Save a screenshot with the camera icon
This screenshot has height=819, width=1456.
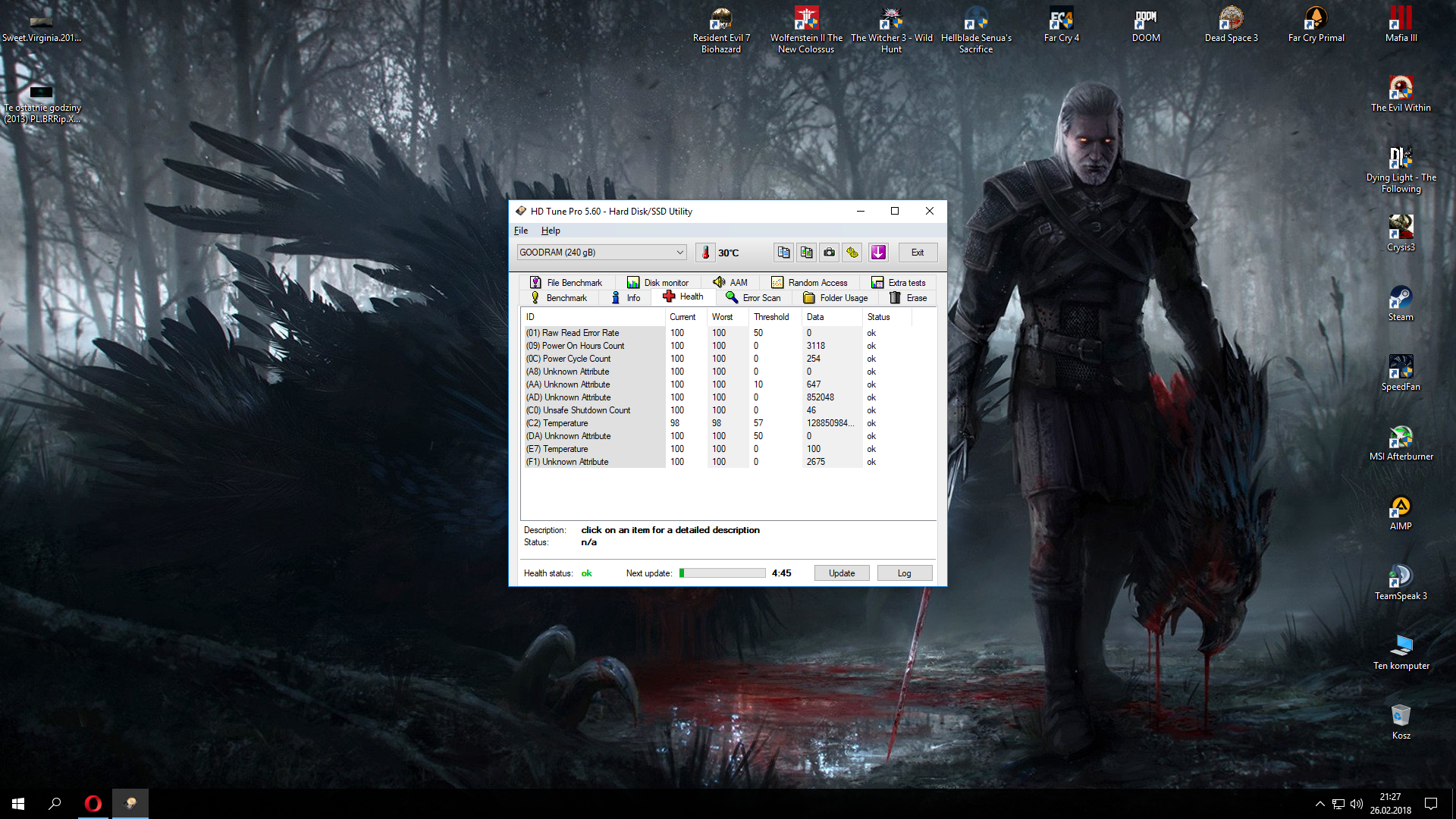830,253
